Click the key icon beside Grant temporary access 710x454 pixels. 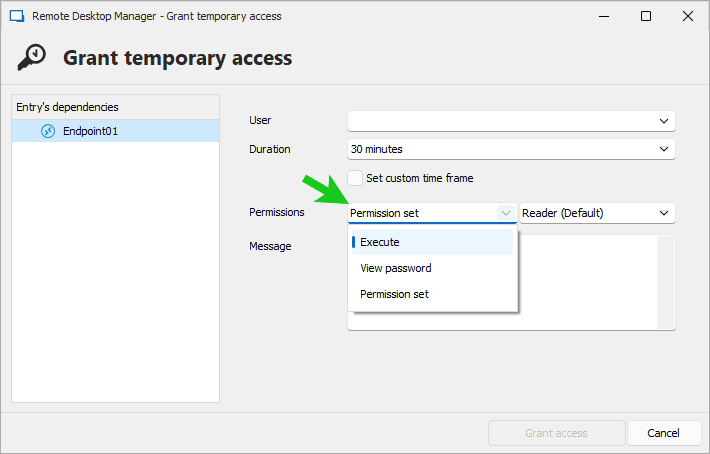[x=32, y=58]
